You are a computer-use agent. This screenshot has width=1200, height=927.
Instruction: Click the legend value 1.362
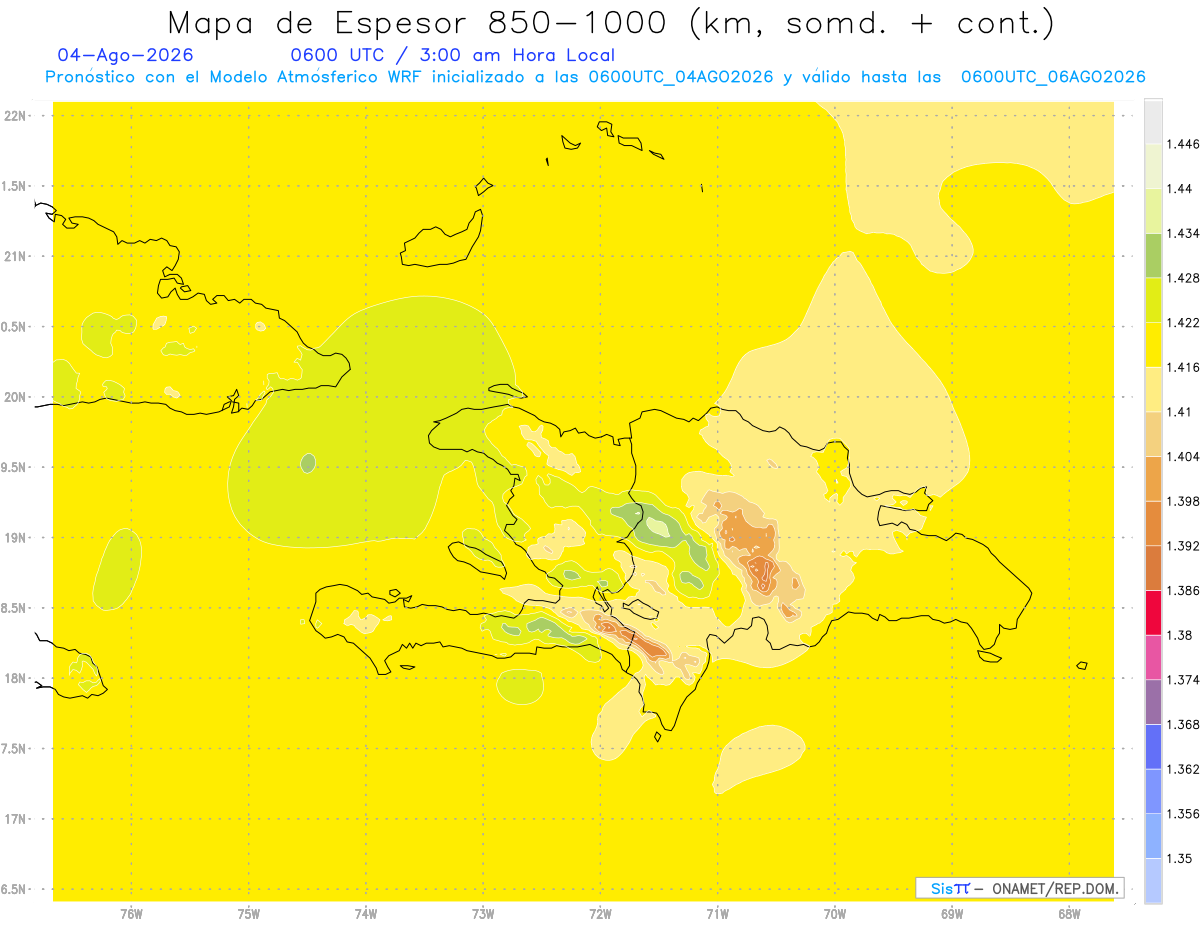[1182, 769]
